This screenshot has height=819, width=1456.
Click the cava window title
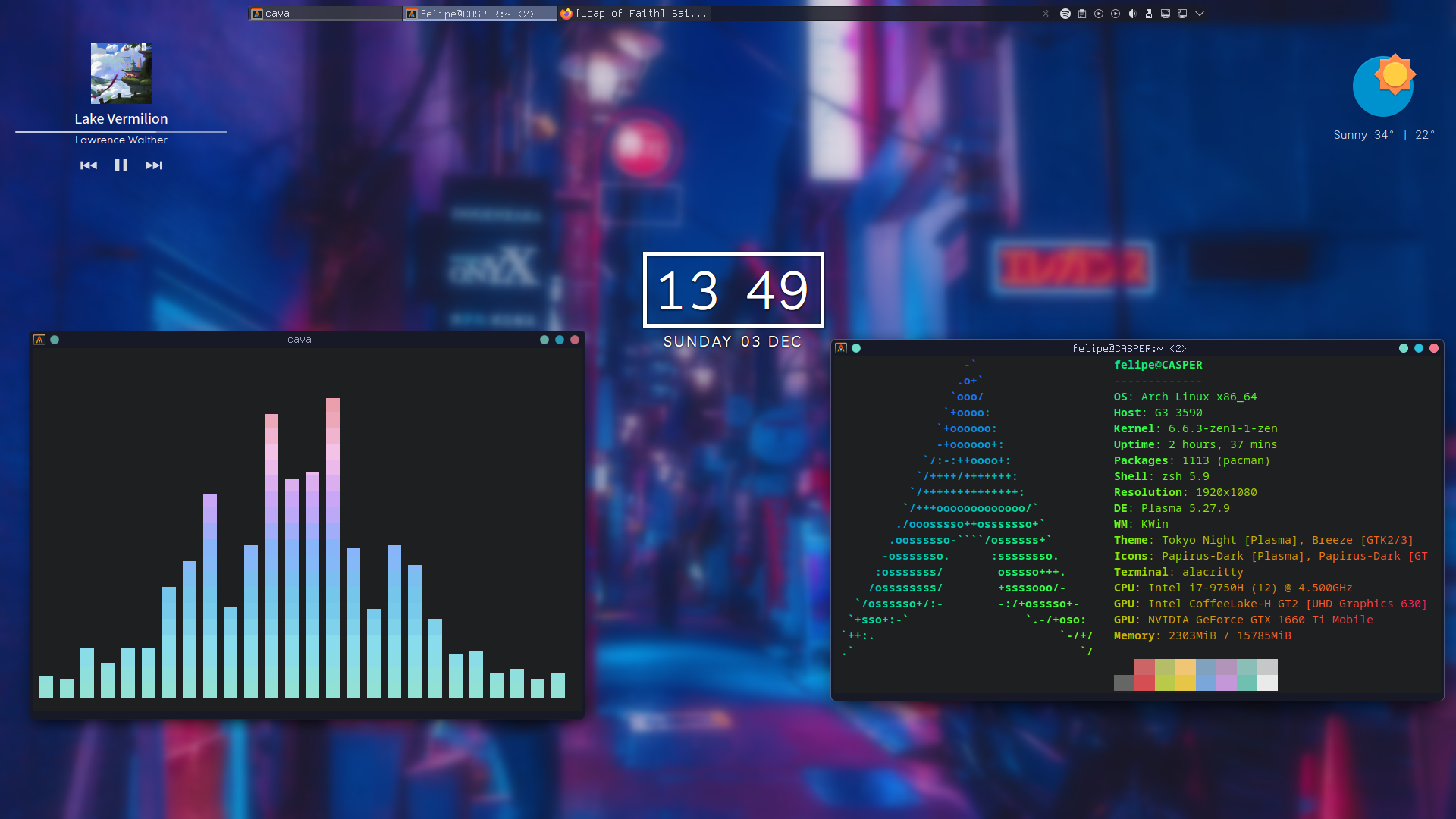[300, 340]
